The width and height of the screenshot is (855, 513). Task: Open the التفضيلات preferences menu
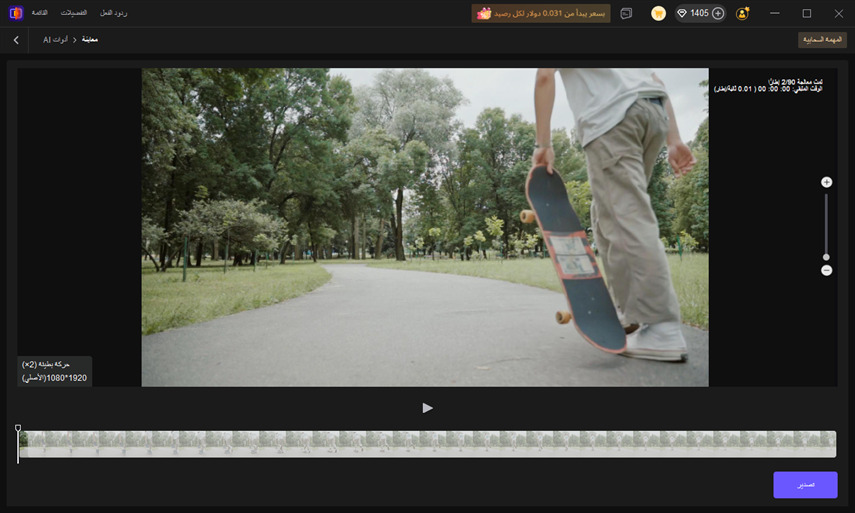pyautogui.click(x=74, y=13)
